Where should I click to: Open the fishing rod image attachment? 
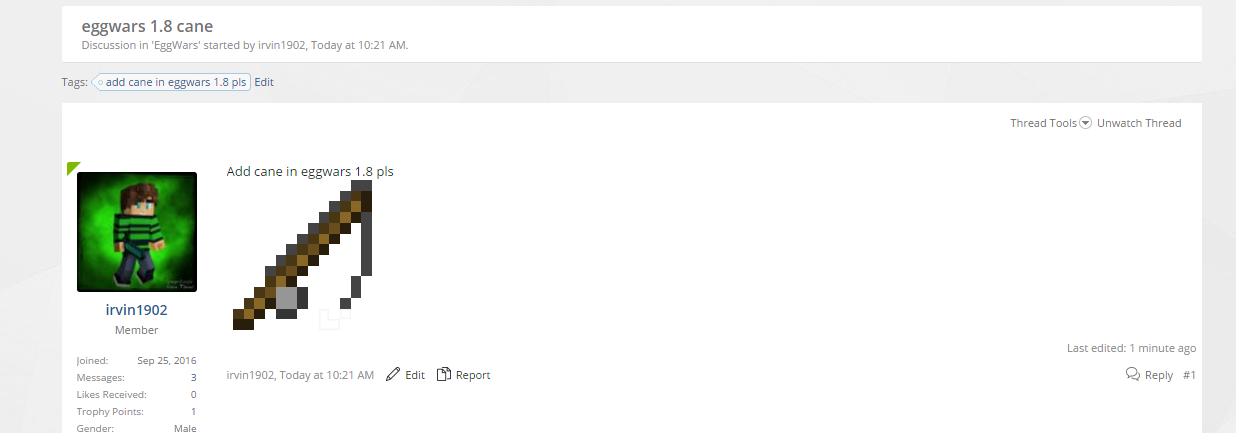click(x=302, y=256)
